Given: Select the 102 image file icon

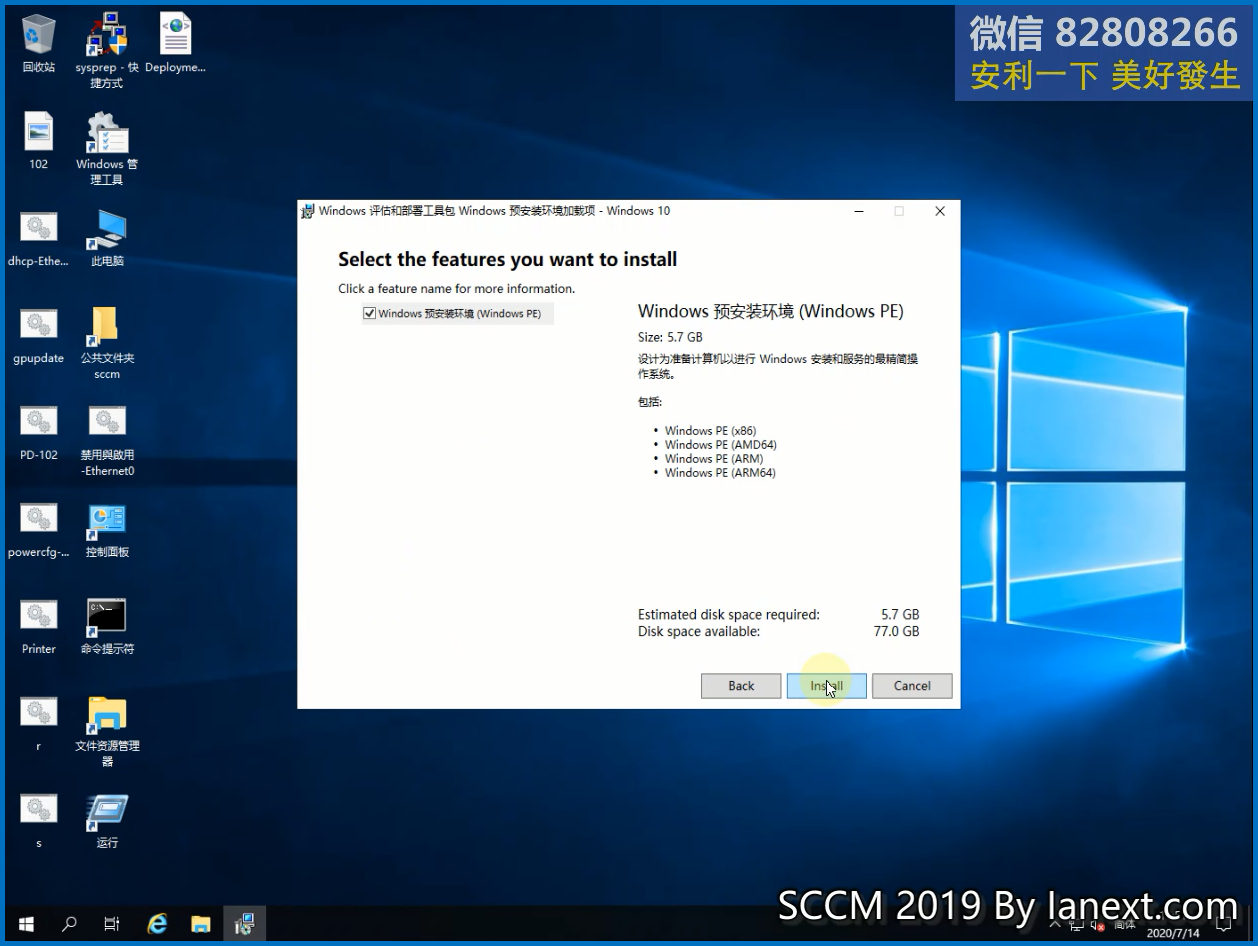Looking at the screenshot, I should 38,141.
